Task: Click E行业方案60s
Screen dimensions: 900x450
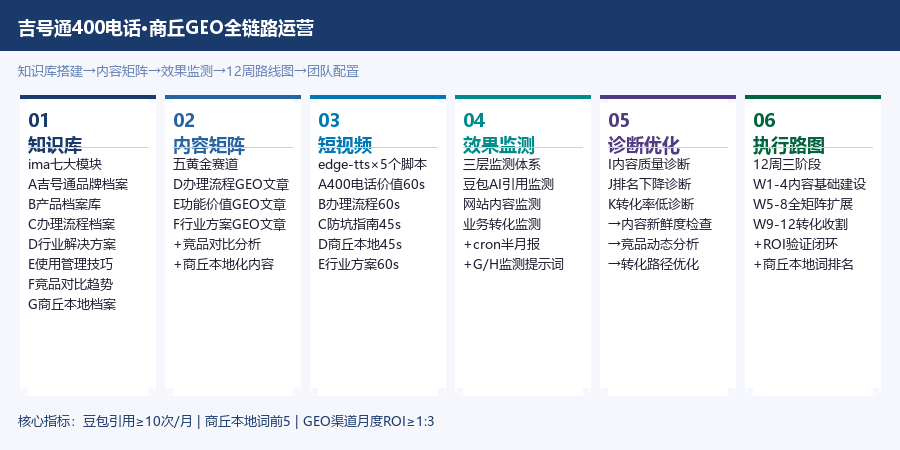Action: (x=359, y=264)
